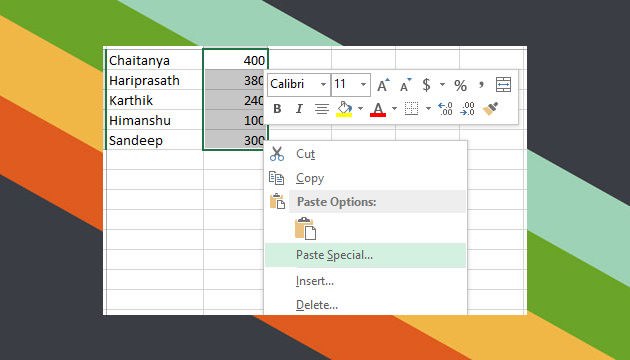
Task: Select the Himanshu cell
Action: (154, 120)
